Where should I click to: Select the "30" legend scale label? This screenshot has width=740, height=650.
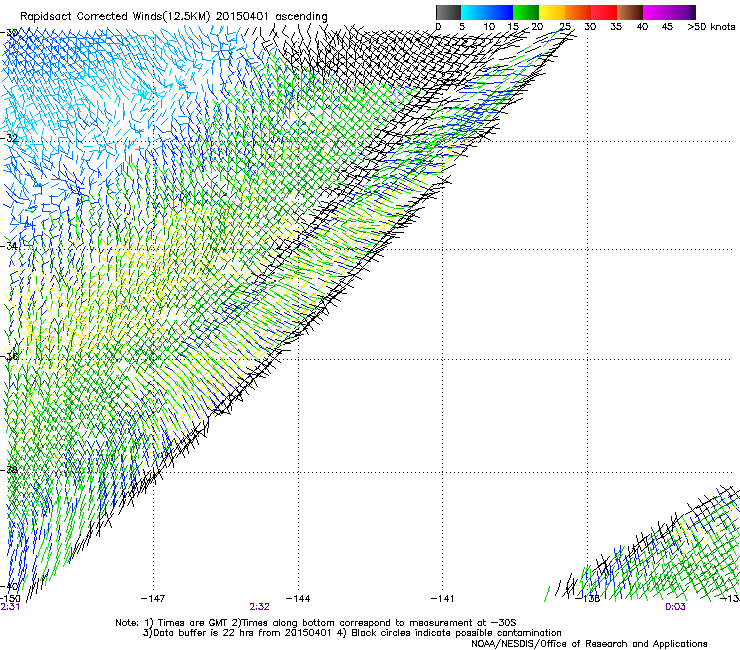[590, 27]
